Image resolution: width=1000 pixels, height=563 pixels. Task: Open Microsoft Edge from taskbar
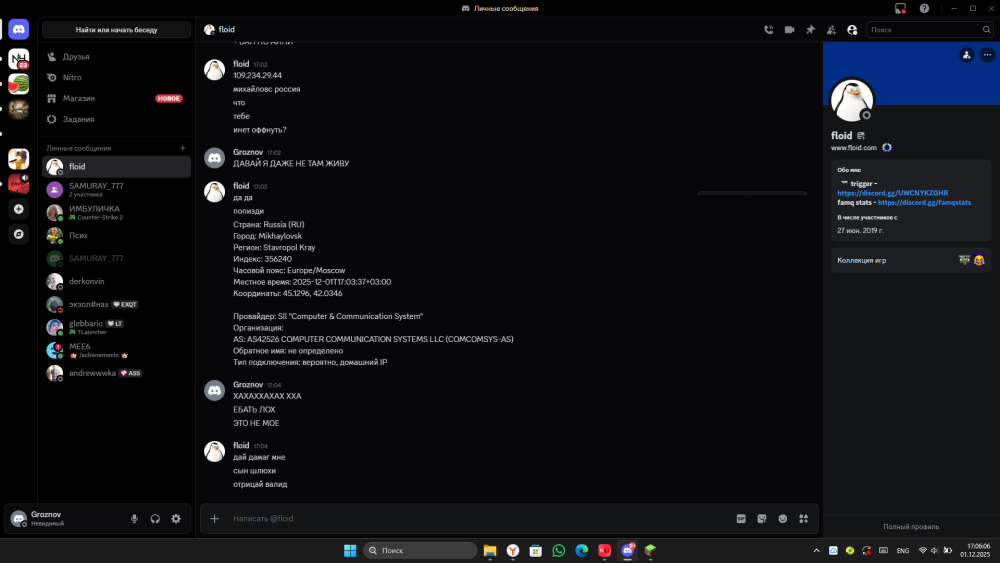(582, 550)
